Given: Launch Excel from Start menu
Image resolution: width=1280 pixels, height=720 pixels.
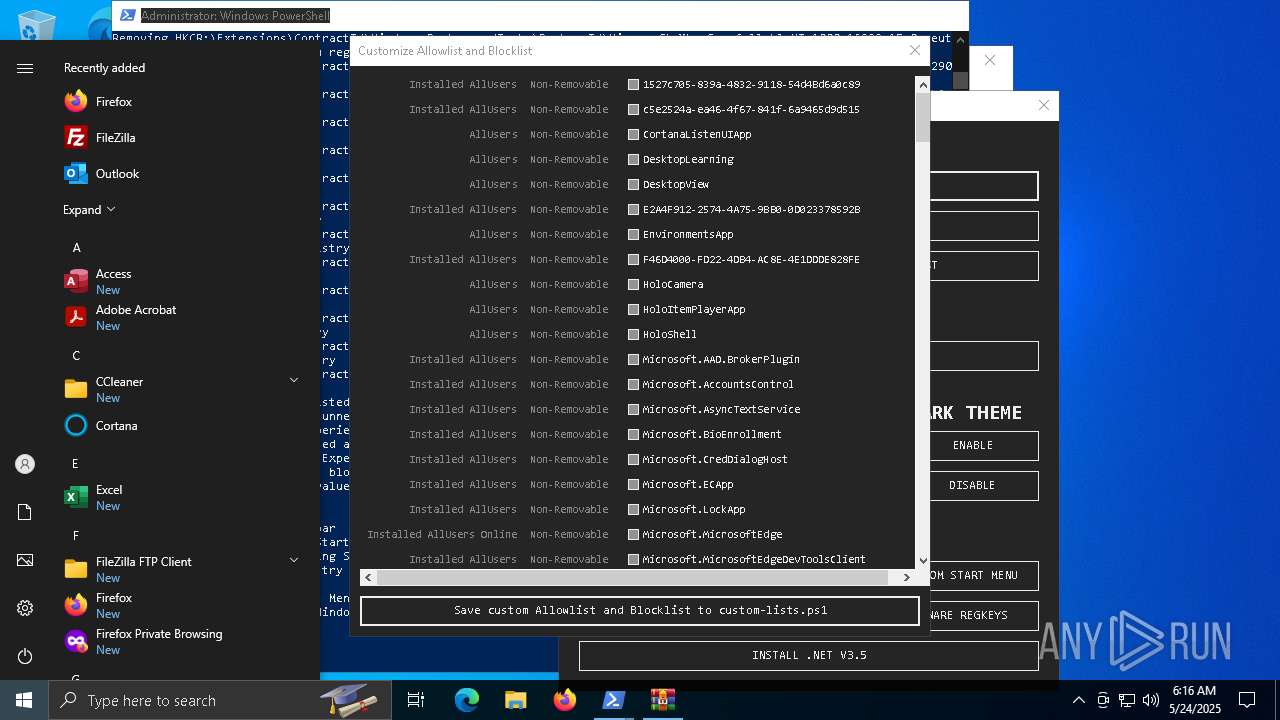Looking at the screenshot, I should coord(93,498).
